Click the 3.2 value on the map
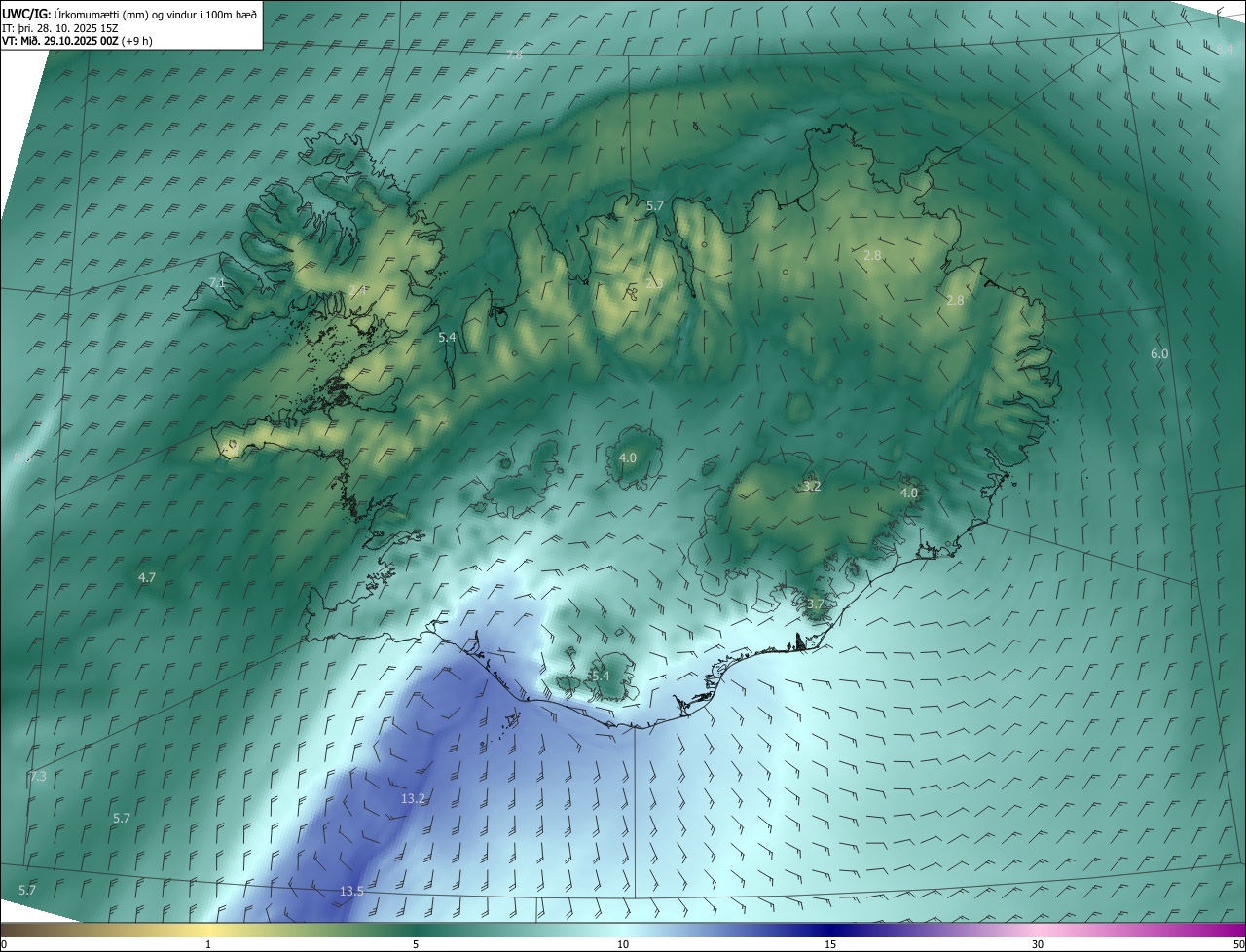This screenshot has height=952, width=1246. tap(812, 486)
